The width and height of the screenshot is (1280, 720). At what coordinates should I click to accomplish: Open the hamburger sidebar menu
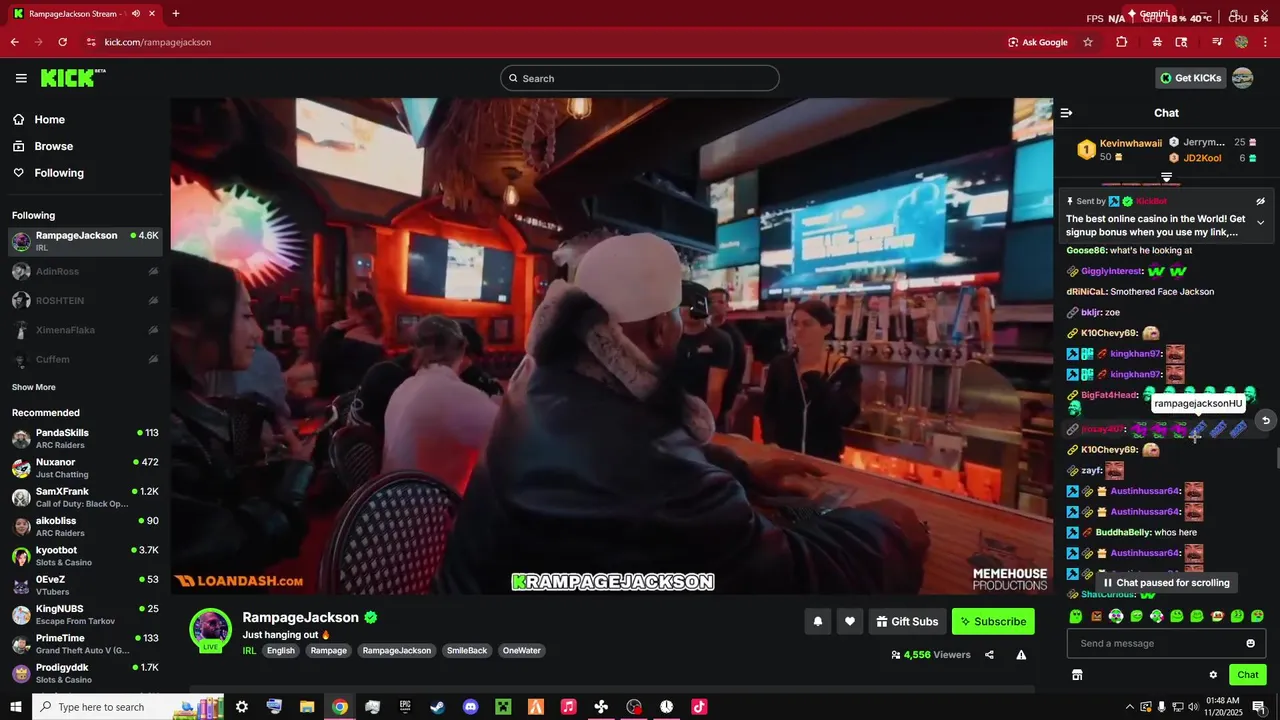(21, 78)
